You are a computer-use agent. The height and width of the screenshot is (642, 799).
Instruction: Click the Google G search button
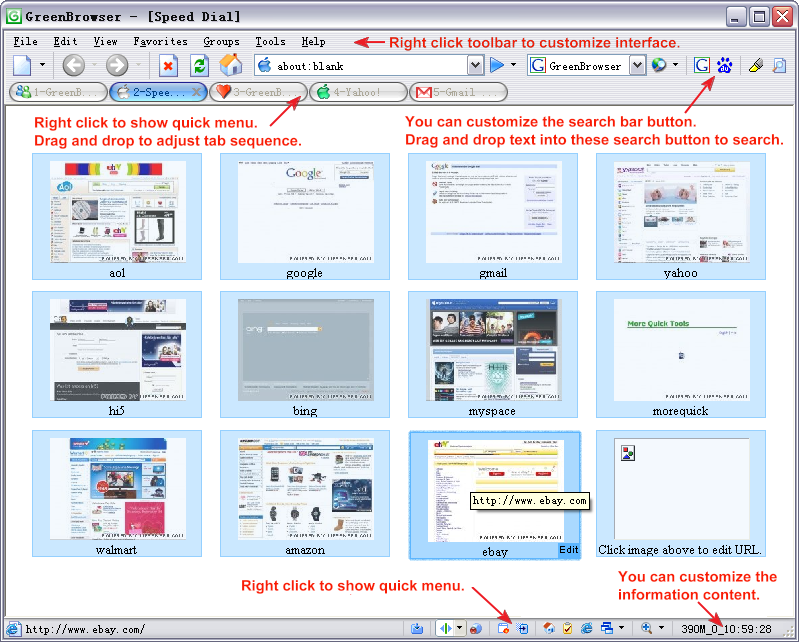tap(702, 66)
